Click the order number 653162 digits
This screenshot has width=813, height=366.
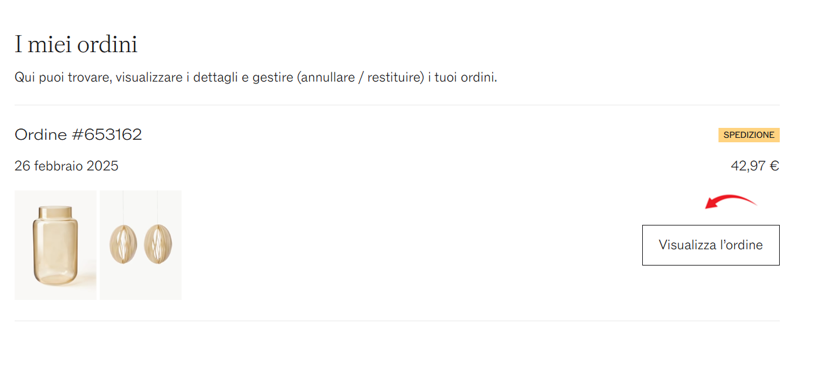[x=113, y=135]
